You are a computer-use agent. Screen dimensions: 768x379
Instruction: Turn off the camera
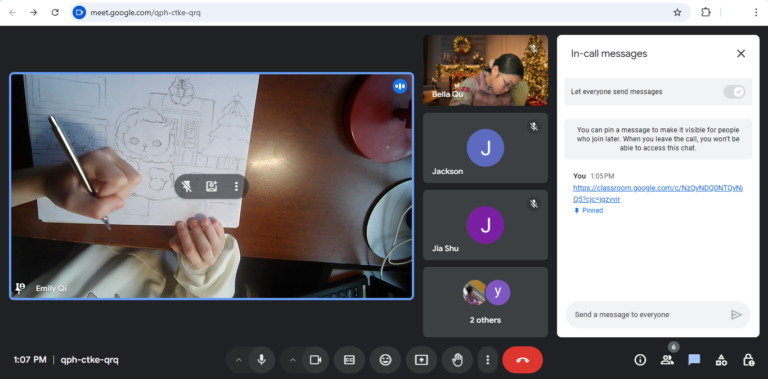click(315, 360)
